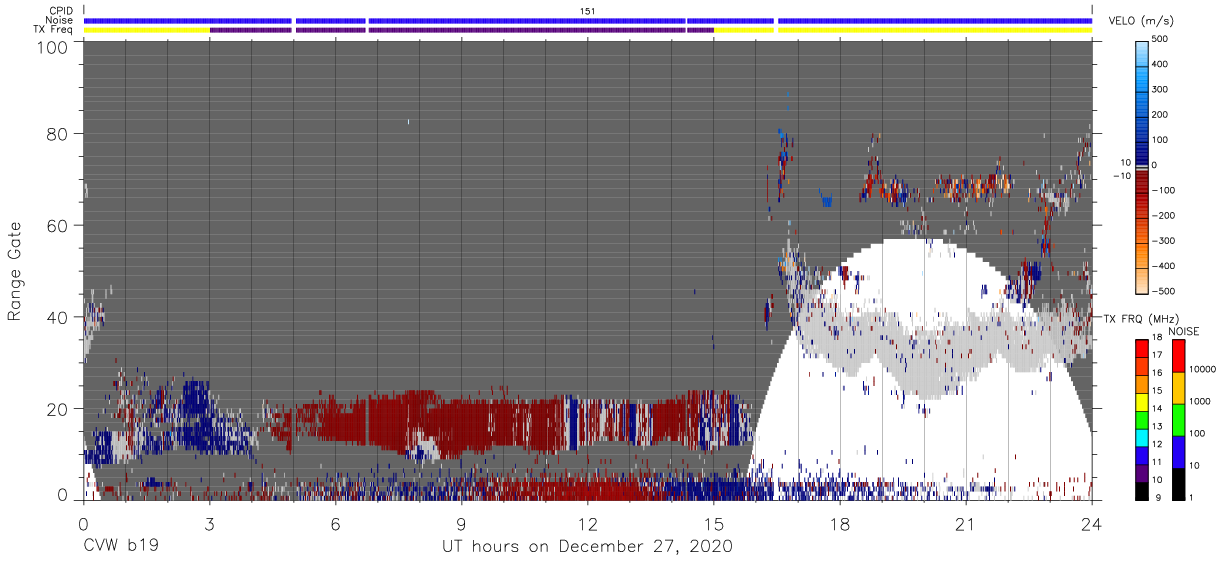Click the x-axis tick label '15'

pos(713,524)
